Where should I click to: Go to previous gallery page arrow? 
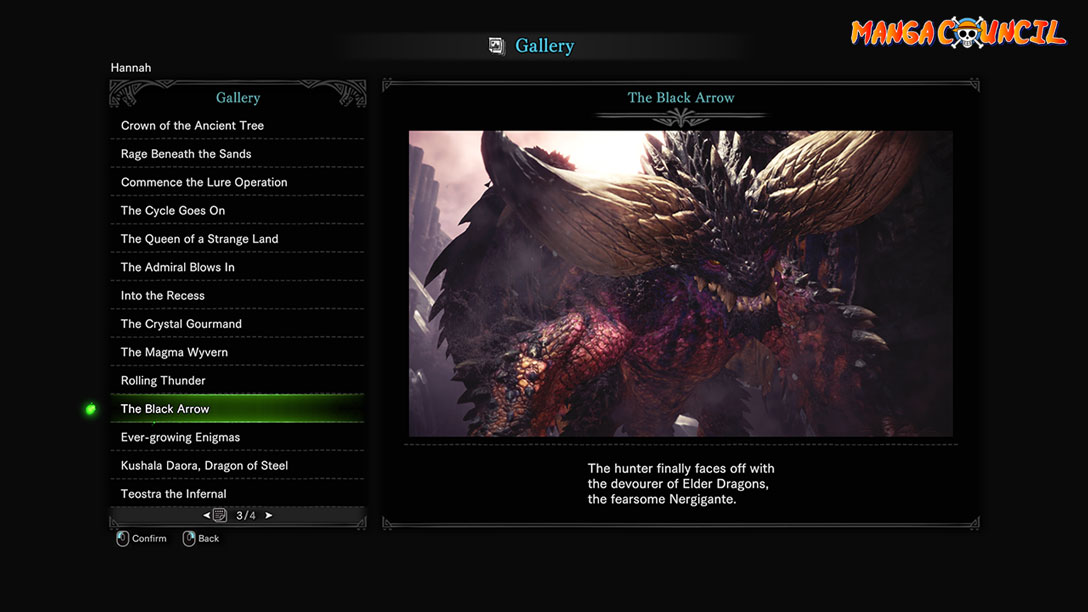[206, 516]
